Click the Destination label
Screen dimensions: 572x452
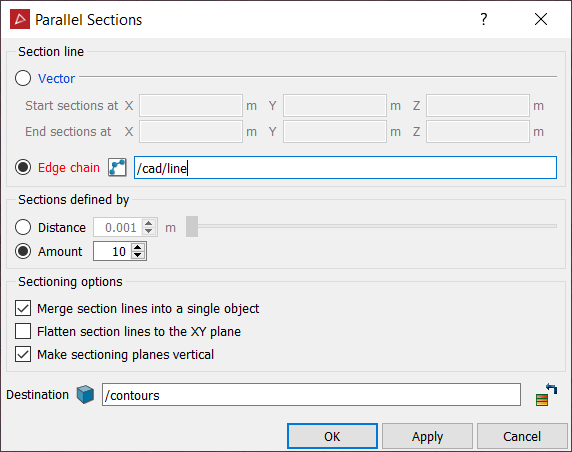tap(38, 395)
